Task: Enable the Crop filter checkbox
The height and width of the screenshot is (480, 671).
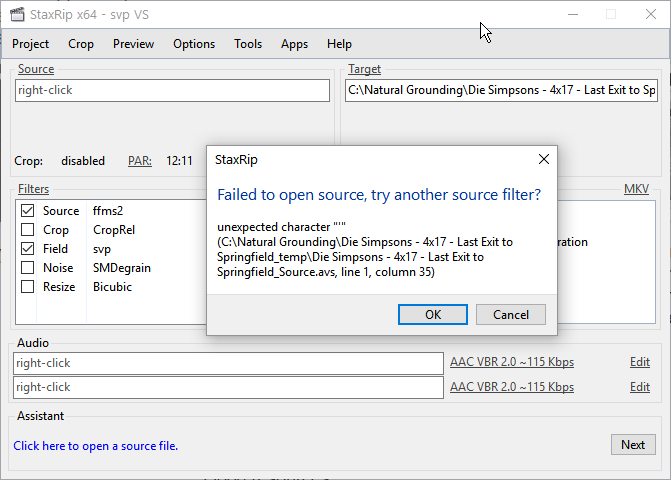Action: coord(27,230)
